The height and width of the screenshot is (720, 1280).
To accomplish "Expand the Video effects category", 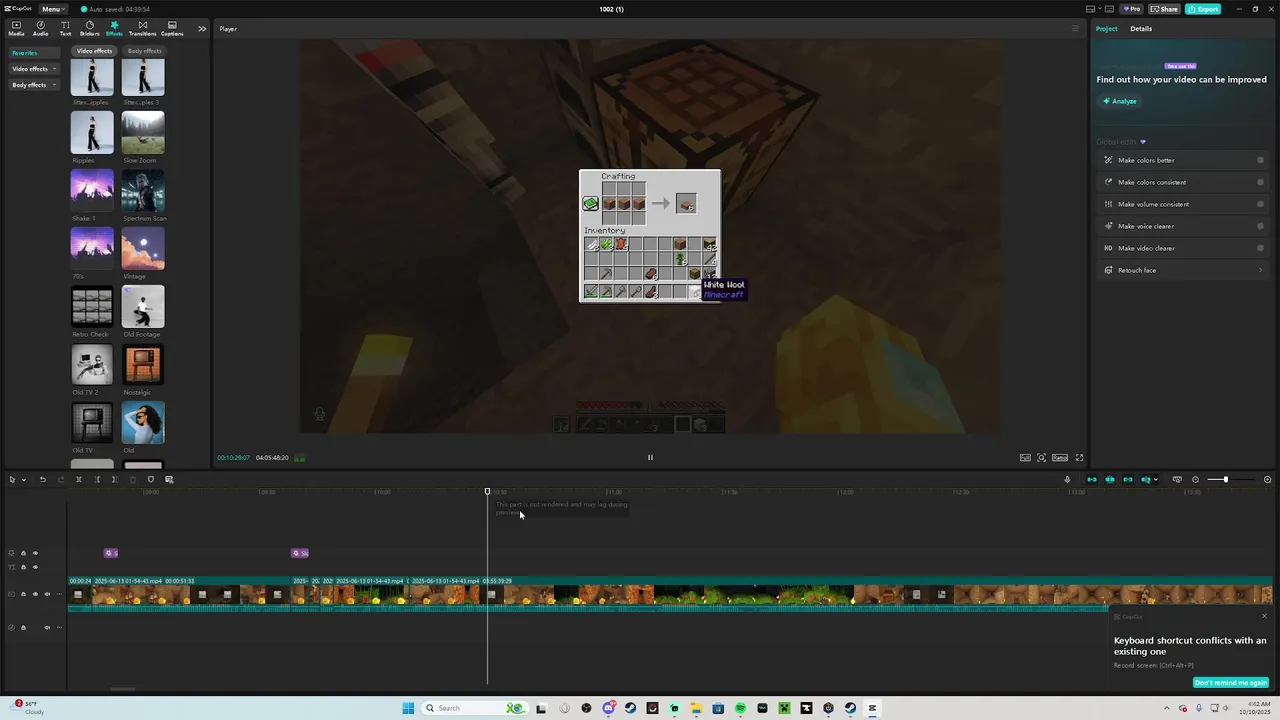I will (34, 69).
